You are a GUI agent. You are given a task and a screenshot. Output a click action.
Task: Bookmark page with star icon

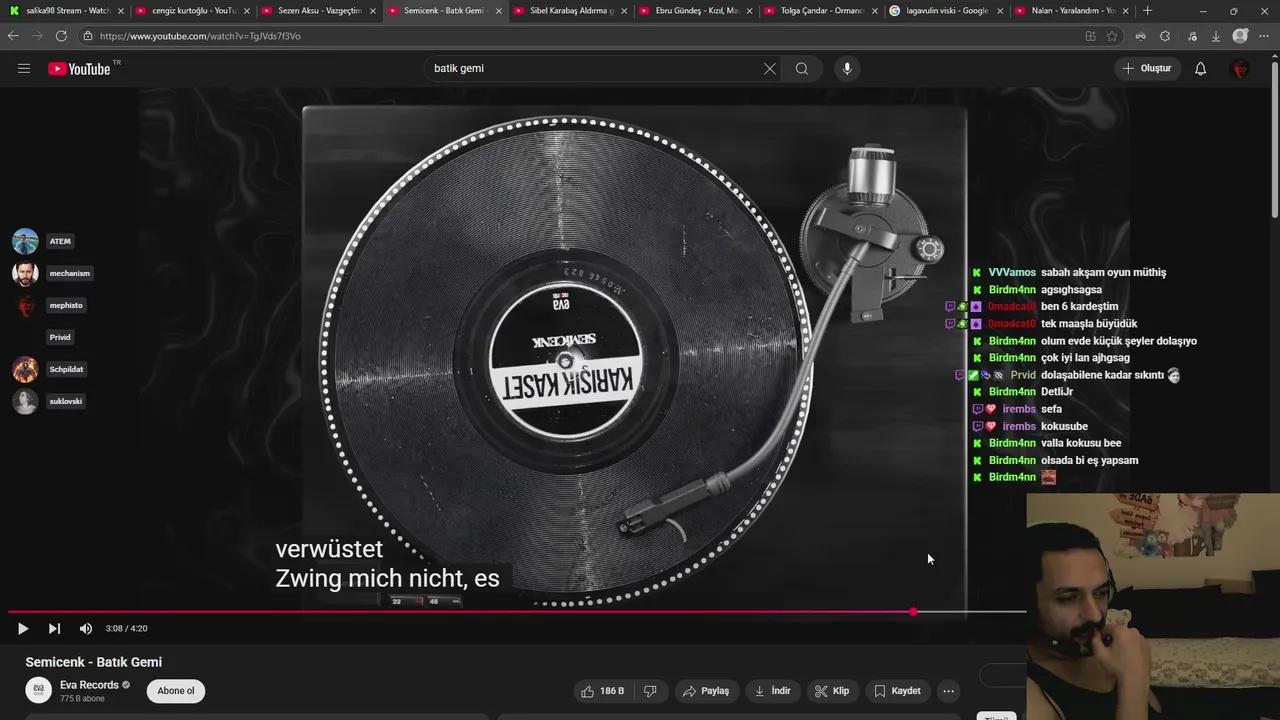point(1112,36)
